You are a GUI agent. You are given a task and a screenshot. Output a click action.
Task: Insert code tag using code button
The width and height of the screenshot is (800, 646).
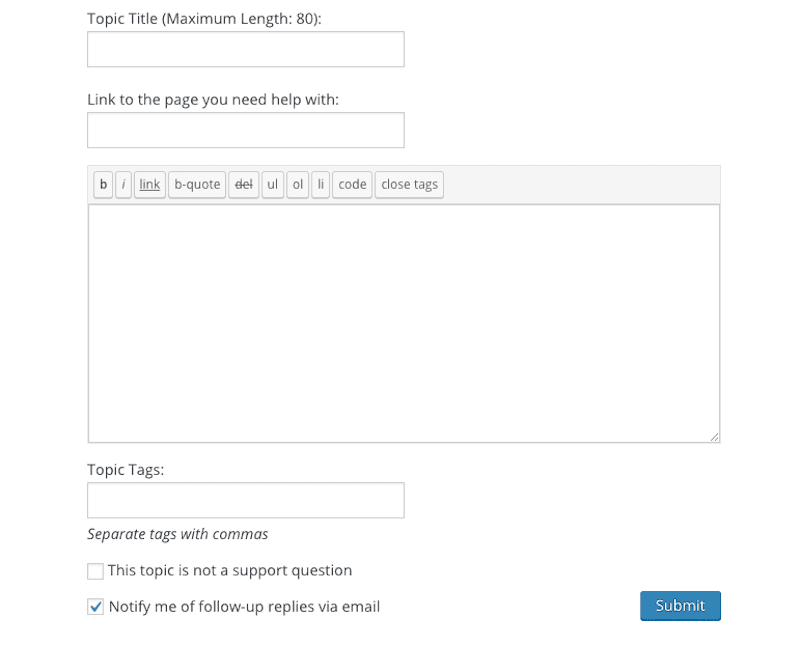(x=352, y=185)
